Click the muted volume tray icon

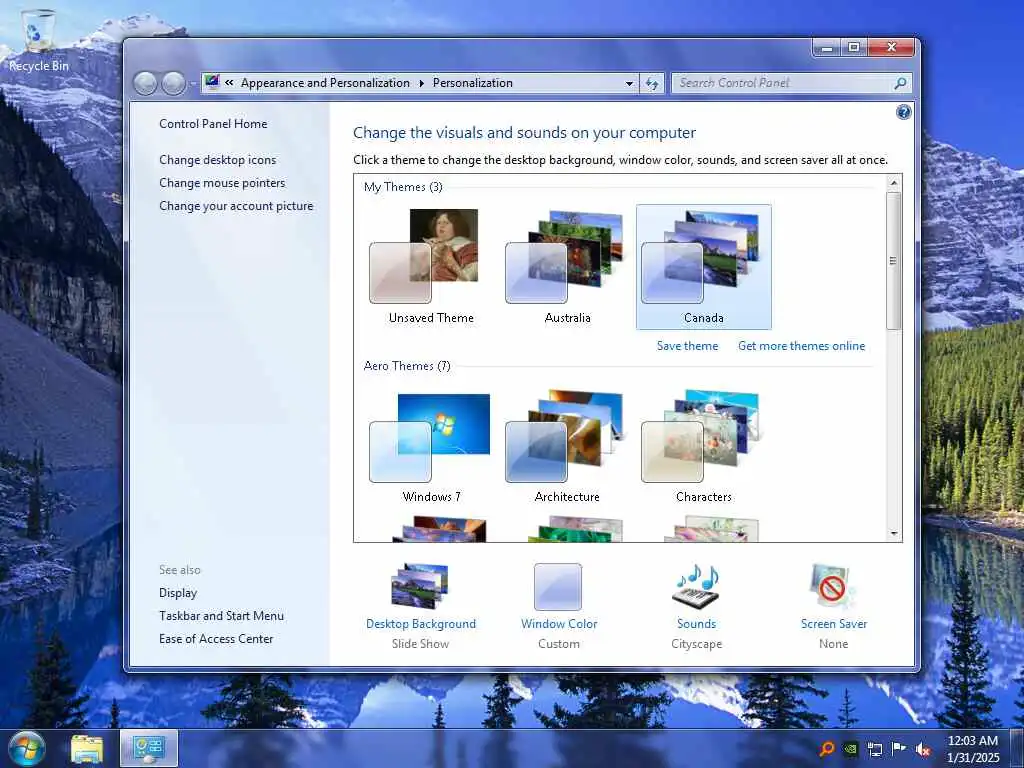923,749
